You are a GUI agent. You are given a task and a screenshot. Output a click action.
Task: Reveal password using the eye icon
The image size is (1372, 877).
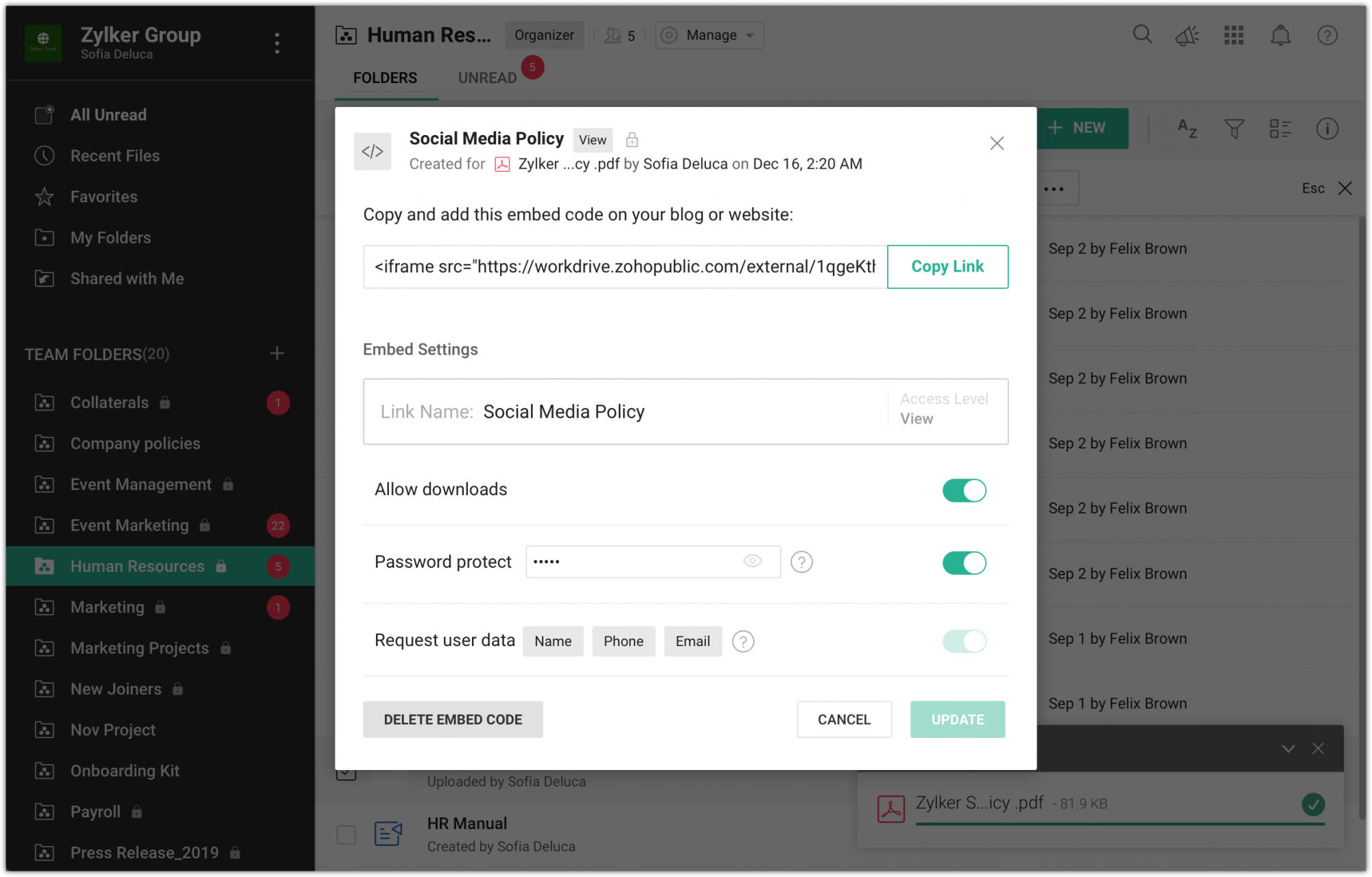tap(753, 561)
